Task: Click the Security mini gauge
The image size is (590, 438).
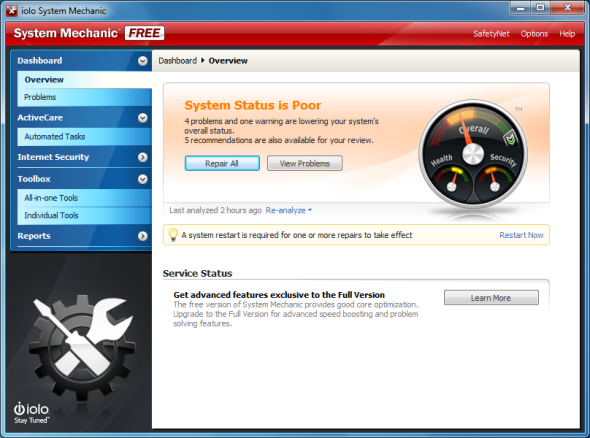Action: point(495,180)
